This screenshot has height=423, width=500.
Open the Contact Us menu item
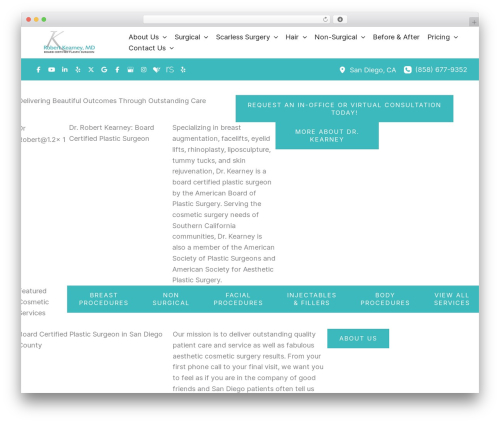[x=147, y=48]
